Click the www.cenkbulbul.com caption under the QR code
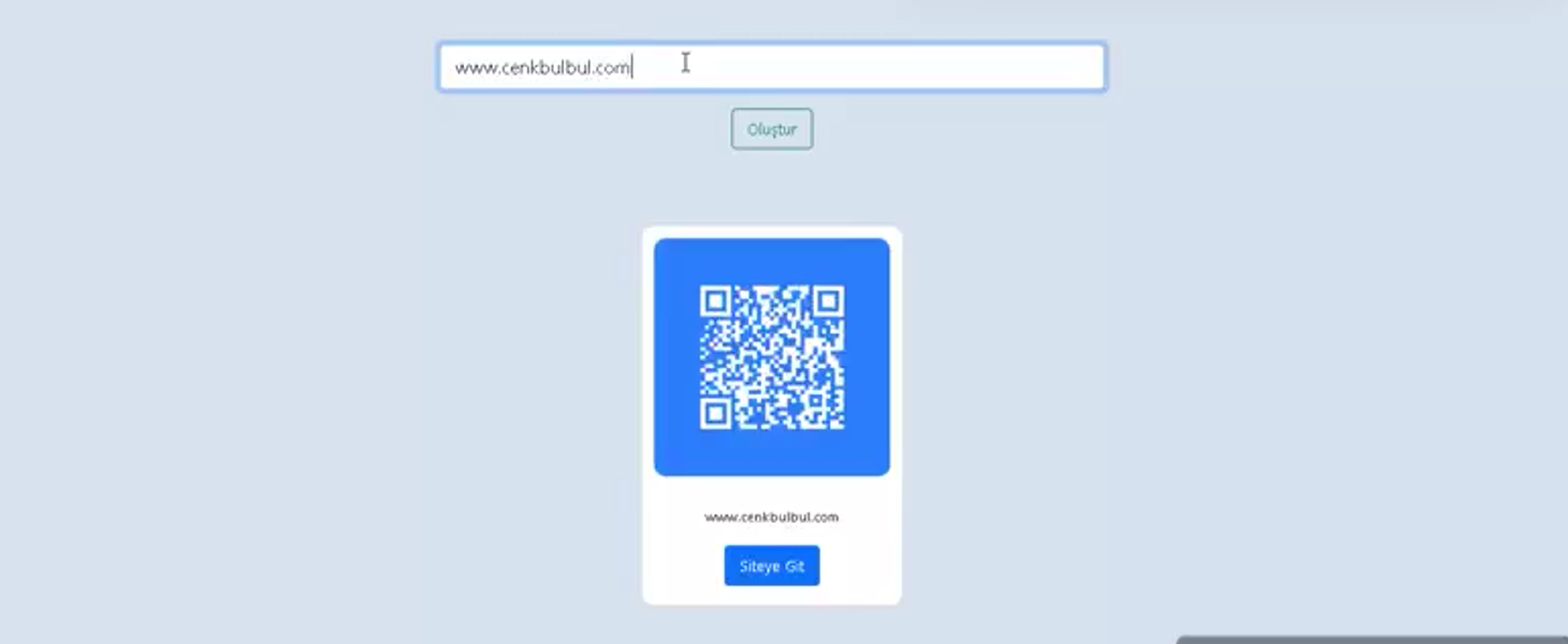Viewport: 1568px width, 644px height. point(771,517)
